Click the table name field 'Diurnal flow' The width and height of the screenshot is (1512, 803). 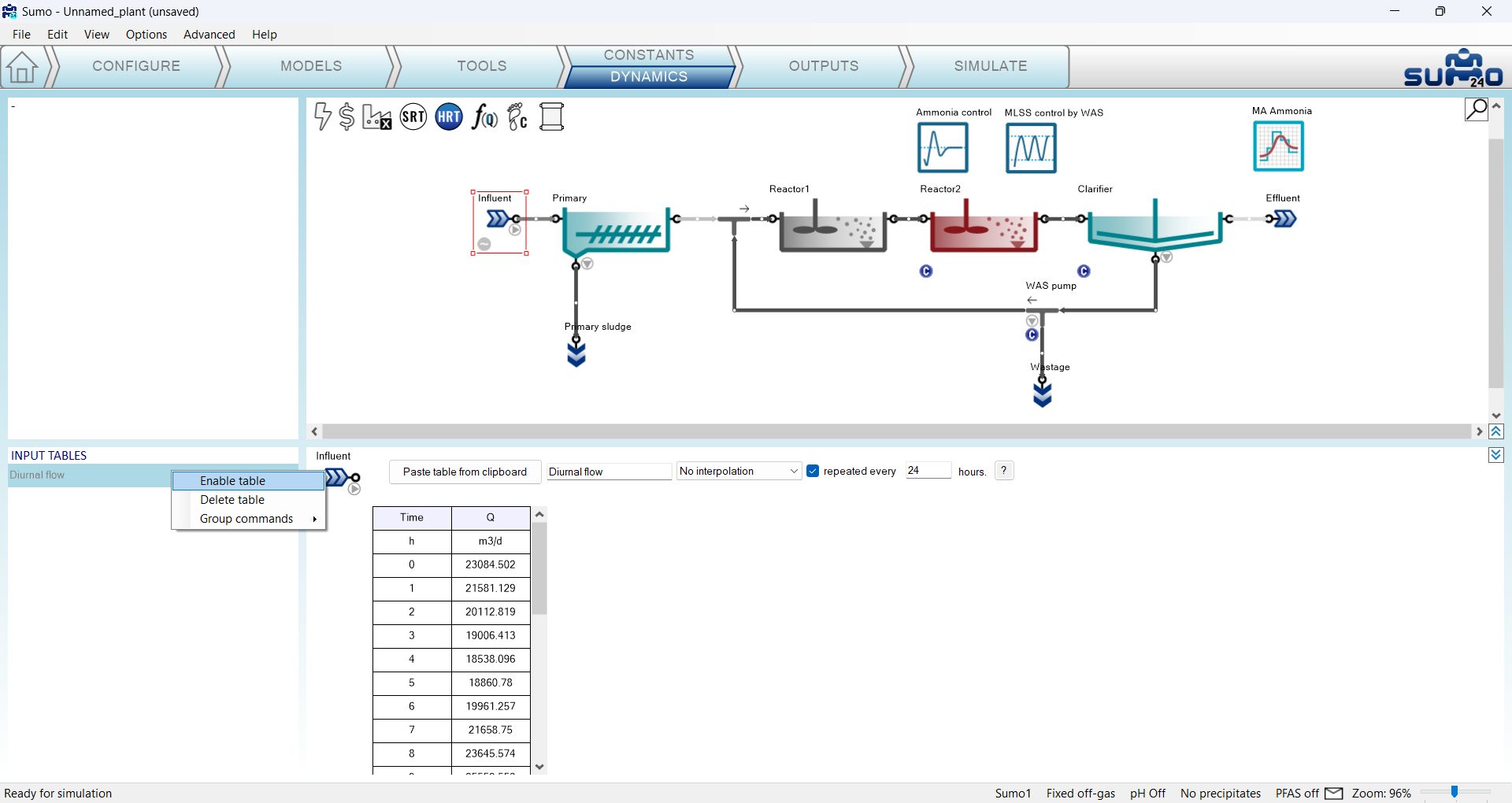point(609,472)
